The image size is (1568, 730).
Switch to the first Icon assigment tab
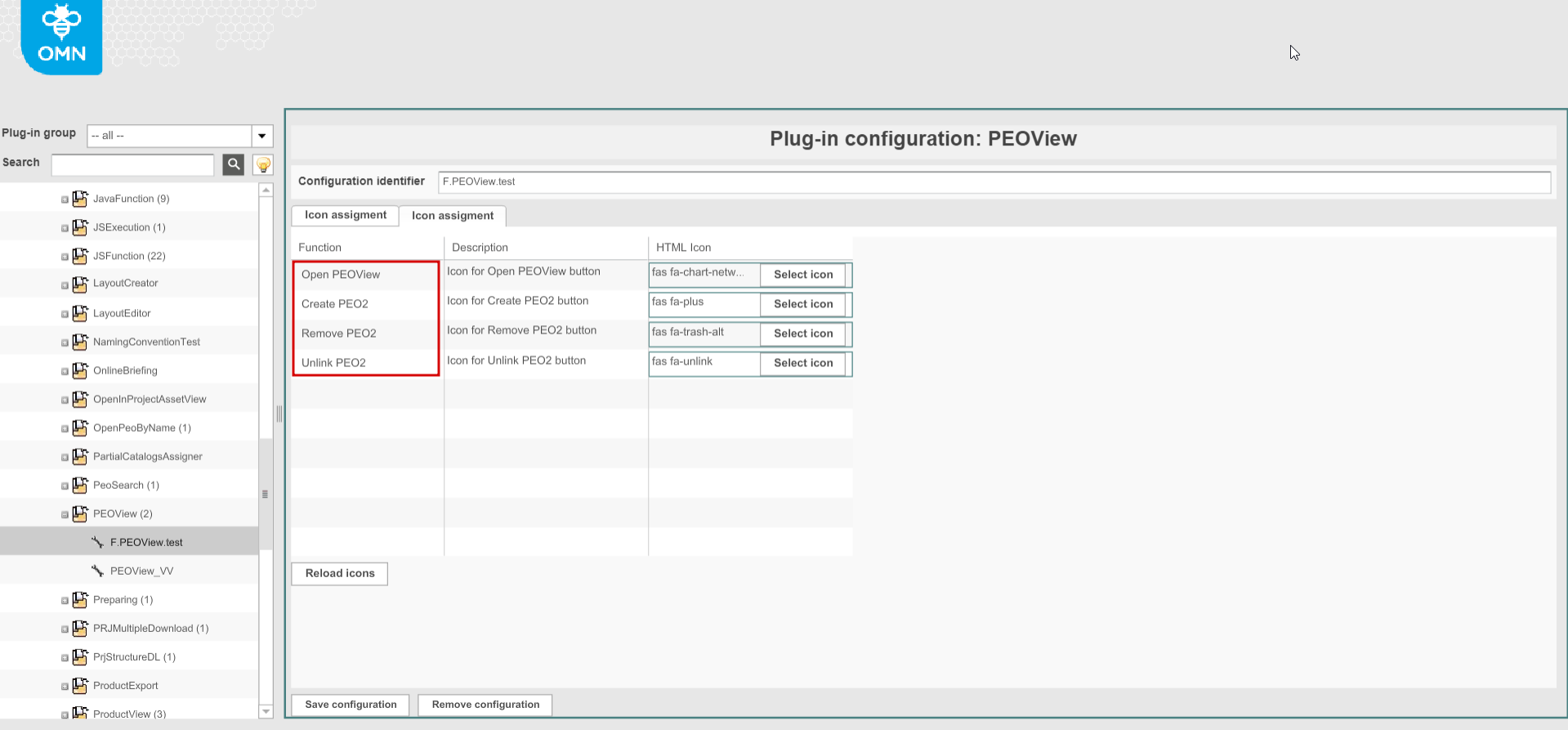coord(345,215)
